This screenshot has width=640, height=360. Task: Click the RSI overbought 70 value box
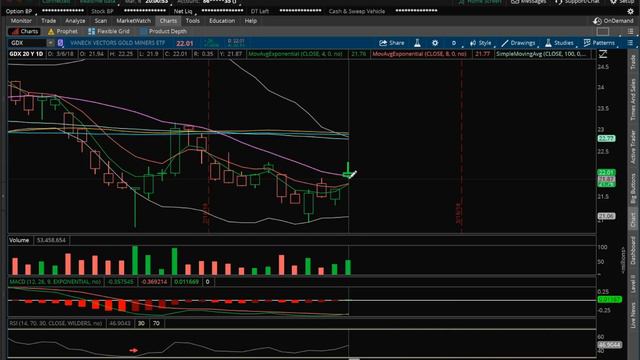tap(156, 323)
